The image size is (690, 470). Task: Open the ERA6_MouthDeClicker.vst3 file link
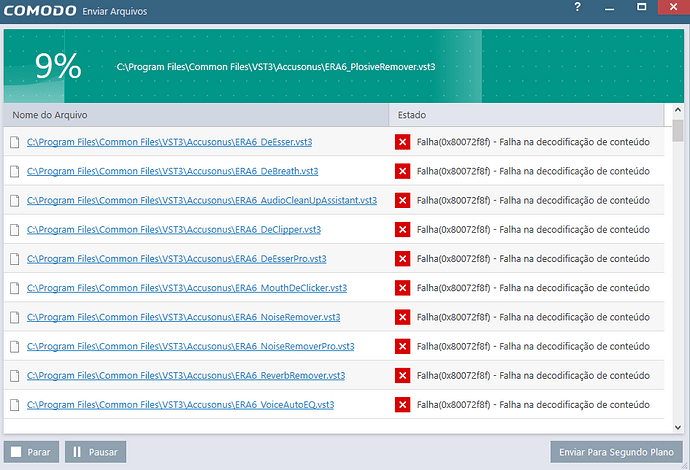(187, 288)
